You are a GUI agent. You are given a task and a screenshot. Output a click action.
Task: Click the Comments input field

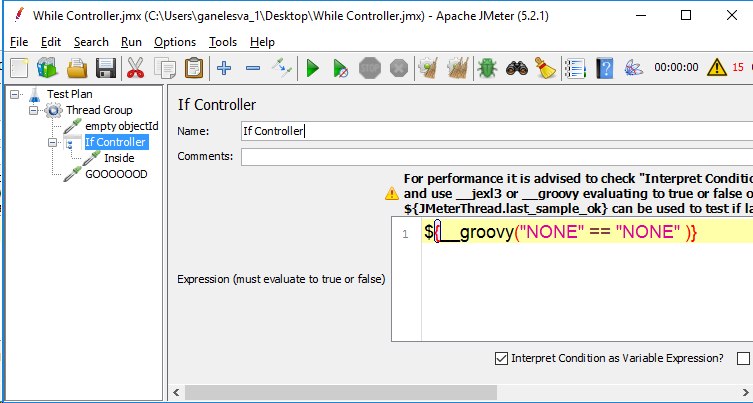tap(497, 157)
